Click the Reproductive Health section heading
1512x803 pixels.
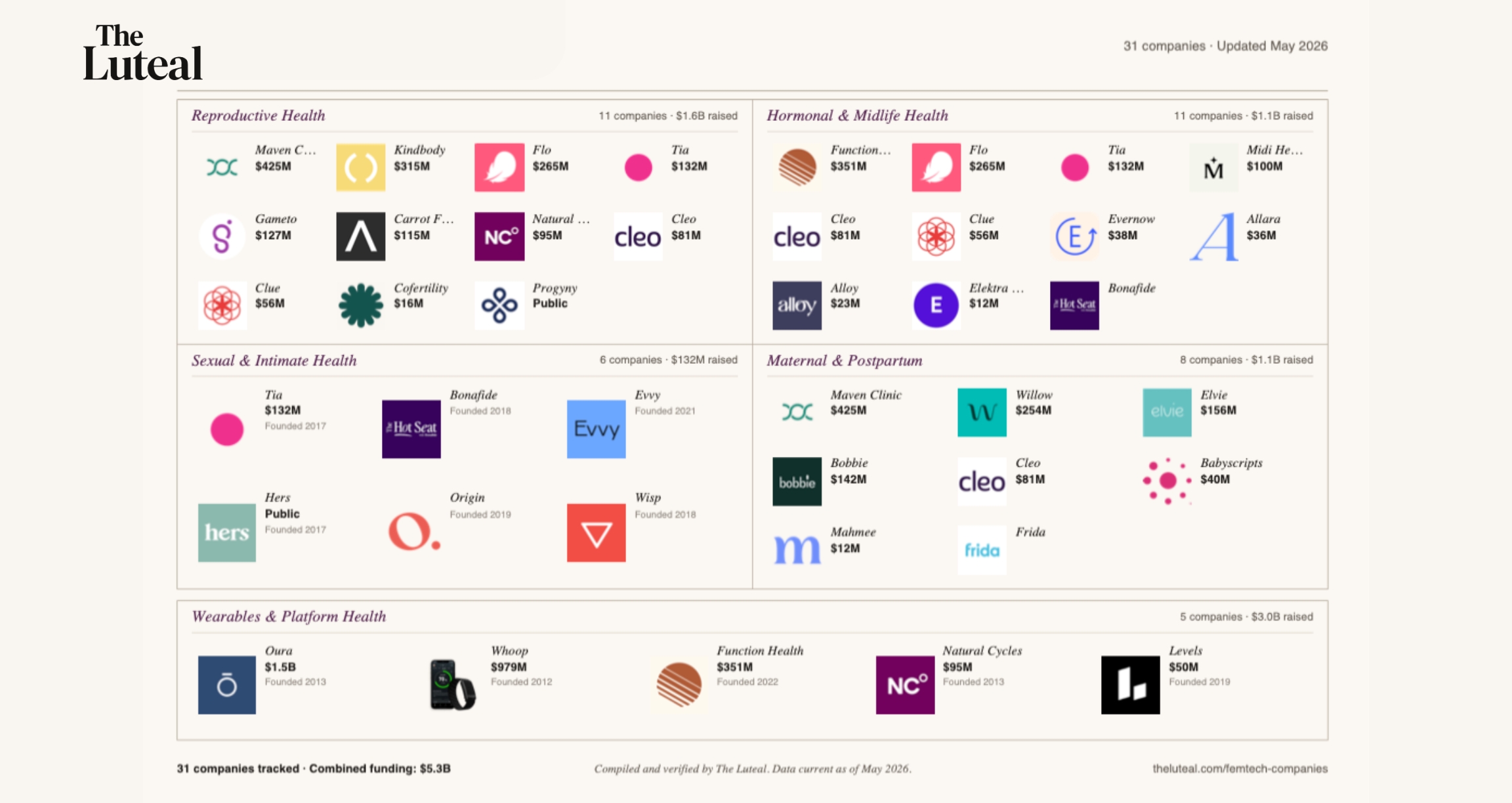pyautogui.click(x=258, y=116)
